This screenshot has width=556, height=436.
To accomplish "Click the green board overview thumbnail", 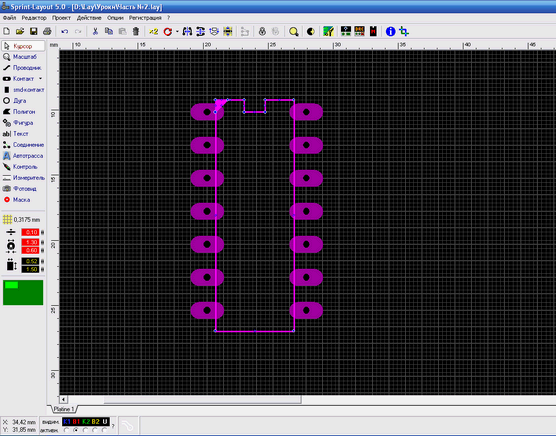I will pos(23,292).
